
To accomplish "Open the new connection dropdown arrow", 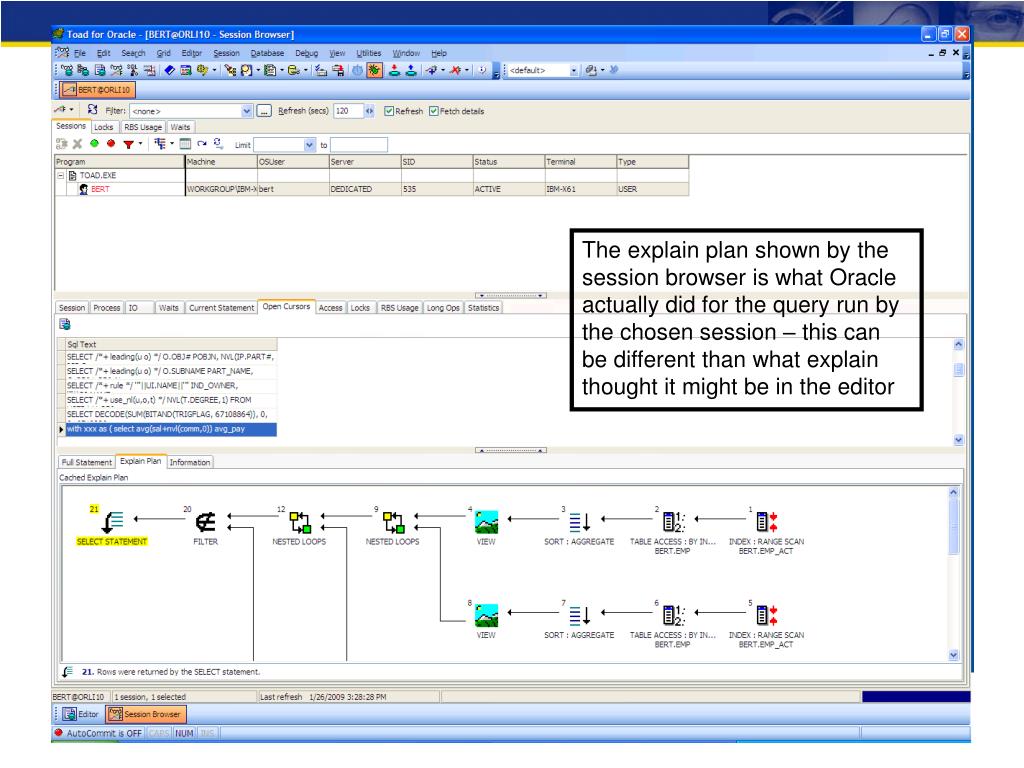I will point(443,70).
